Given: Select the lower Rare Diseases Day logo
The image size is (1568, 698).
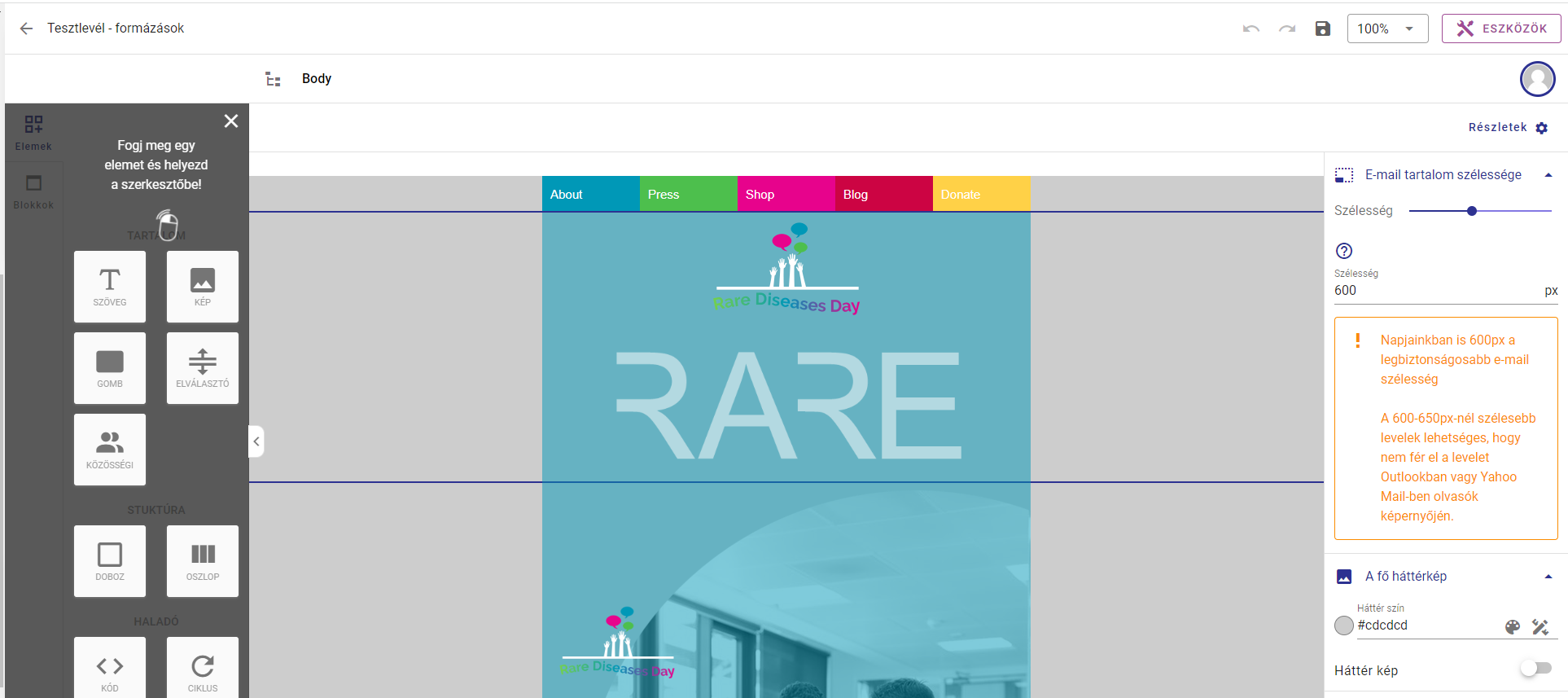Looking at the screenshot, I should tap(618, 643).
